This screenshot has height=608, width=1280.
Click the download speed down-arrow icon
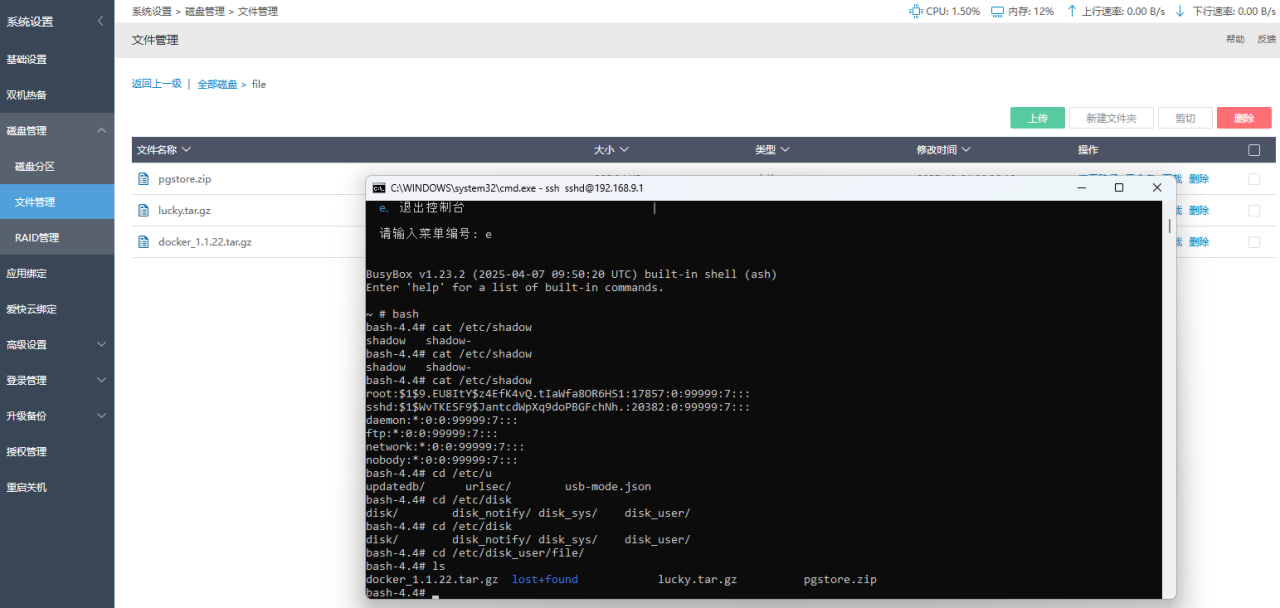point(1180,11)
